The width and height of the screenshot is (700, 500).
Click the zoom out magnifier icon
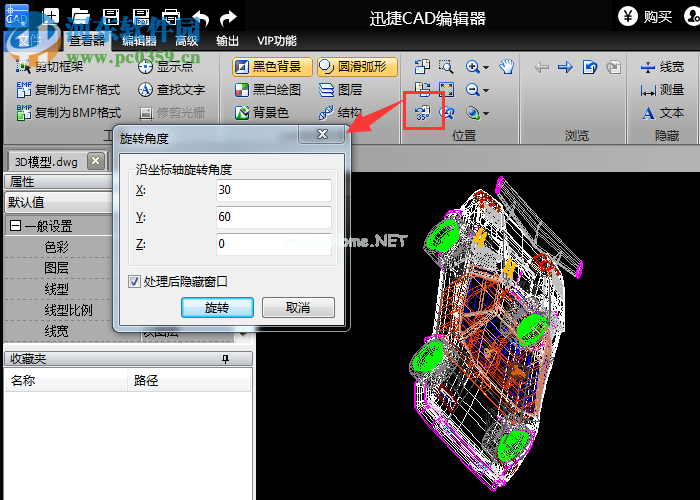point(472,90)
